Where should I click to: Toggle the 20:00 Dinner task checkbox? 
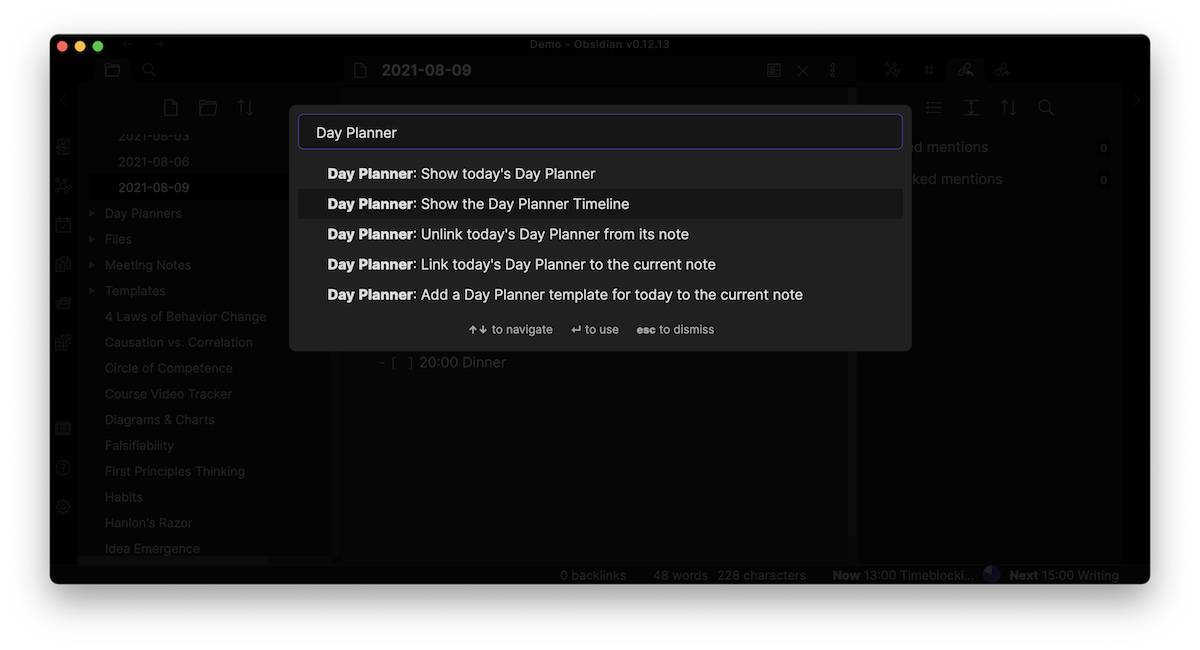pyautogui.click(x=402, y=363)
